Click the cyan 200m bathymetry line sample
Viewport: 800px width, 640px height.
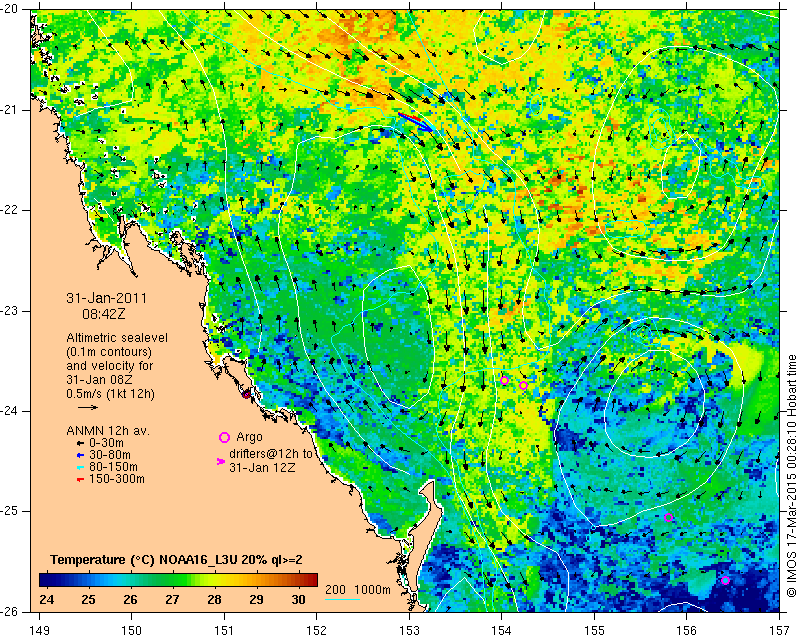click(342, 599)
